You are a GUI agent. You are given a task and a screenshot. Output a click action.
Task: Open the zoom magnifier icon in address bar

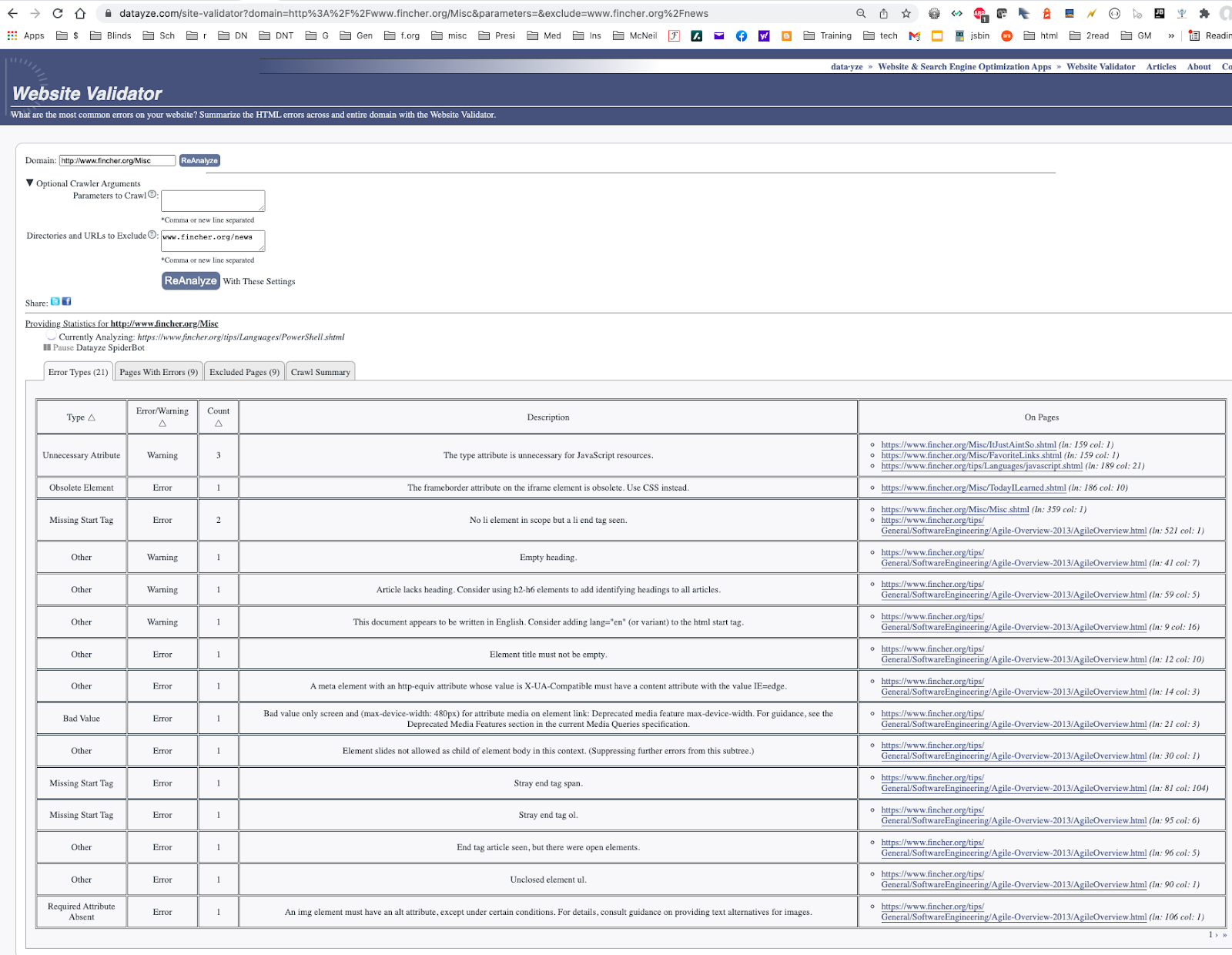coord(861,13)
